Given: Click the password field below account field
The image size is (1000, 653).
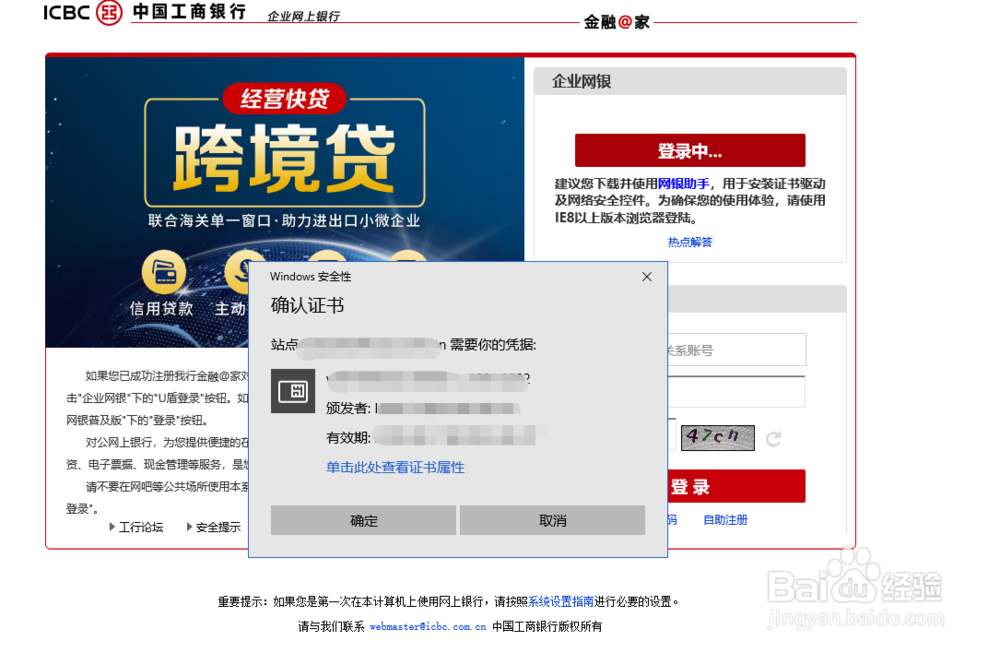Looking at the screenshot, I should click(736, 392).
